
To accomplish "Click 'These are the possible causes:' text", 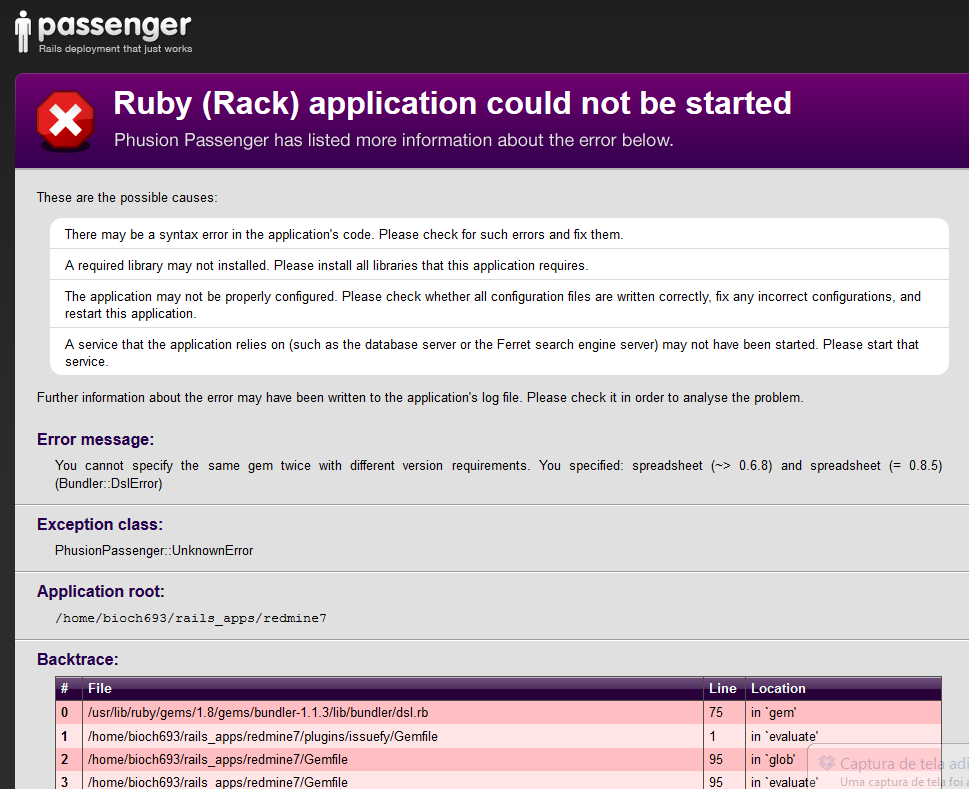I will click(x=127, y=198).
